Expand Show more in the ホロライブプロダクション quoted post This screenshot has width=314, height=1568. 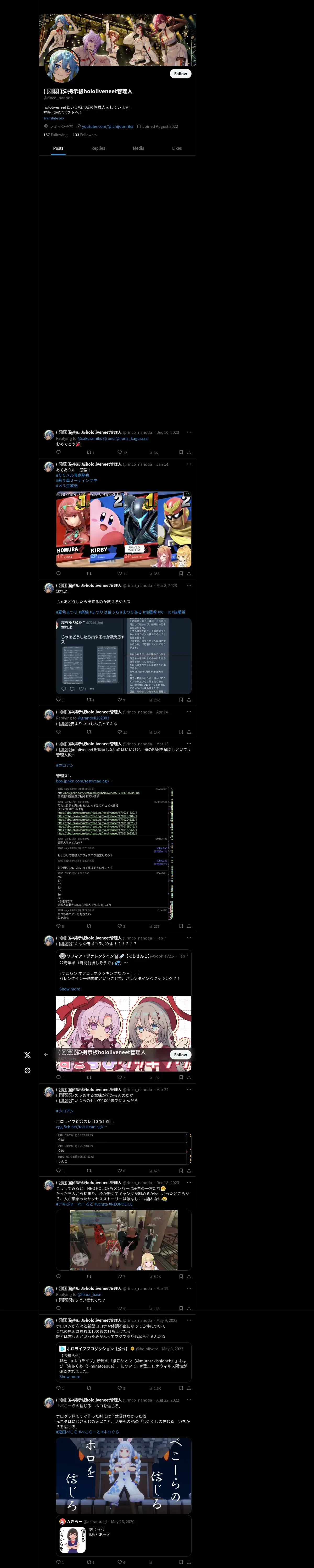pos(70,1376)
